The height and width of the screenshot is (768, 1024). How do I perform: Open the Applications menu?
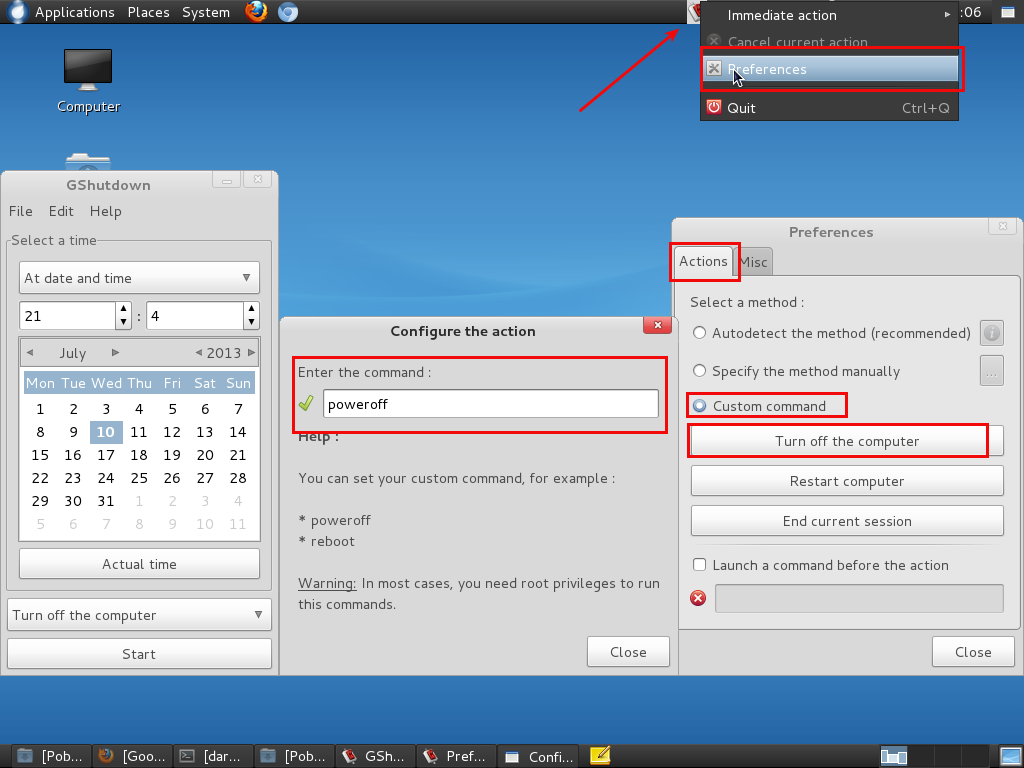pos(74,12)
